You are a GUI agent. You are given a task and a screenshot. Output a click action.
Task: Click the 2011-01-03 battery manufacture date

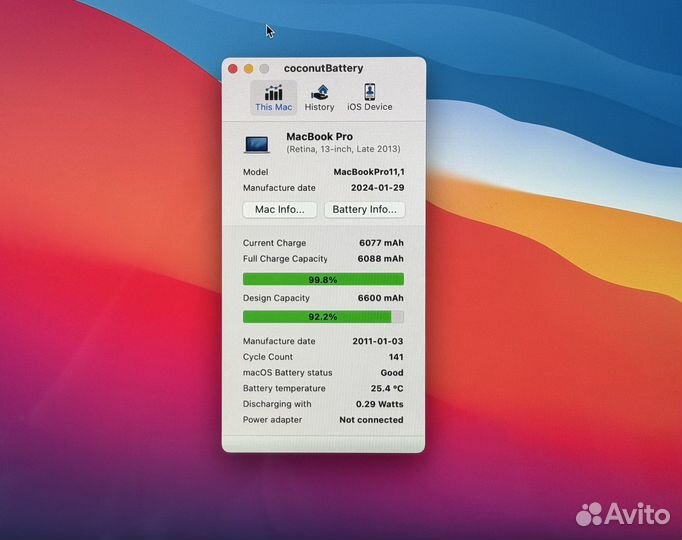[378, 341]
